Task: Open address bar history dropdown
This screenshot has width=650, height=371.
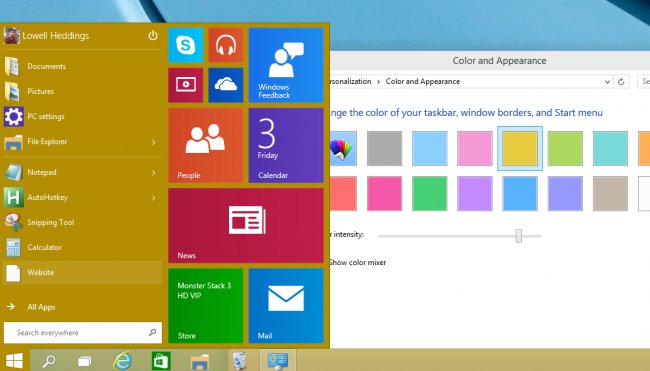Action: point(607,82)
